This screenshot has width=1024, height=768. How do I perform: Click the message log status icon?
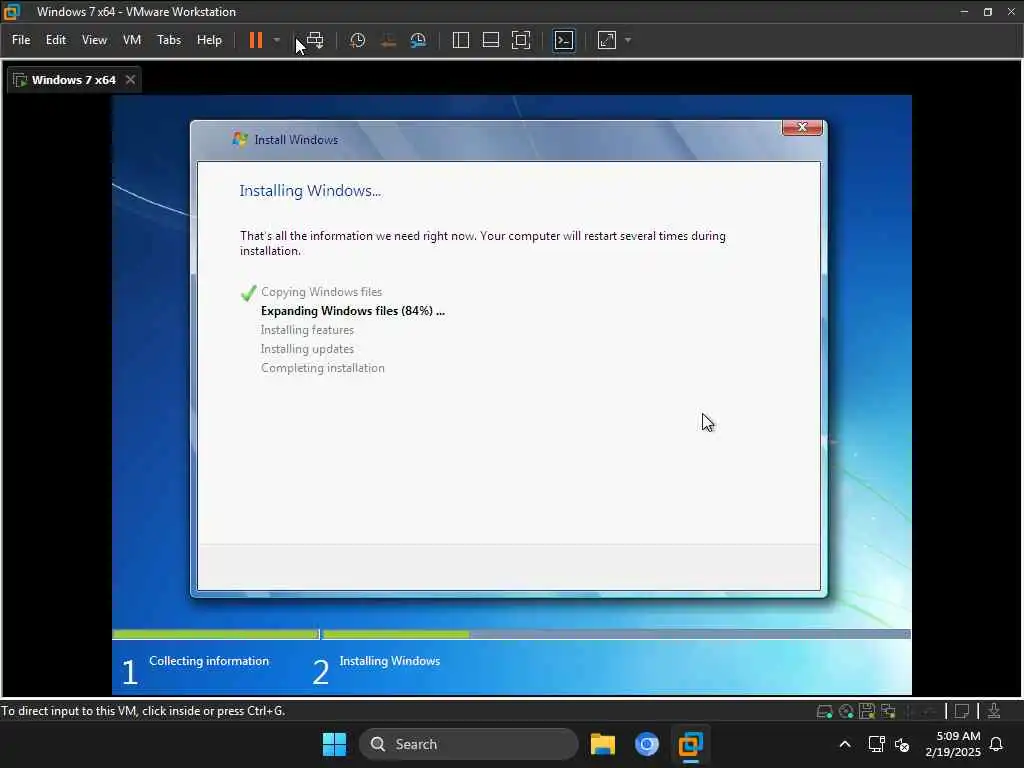[962, 711]
